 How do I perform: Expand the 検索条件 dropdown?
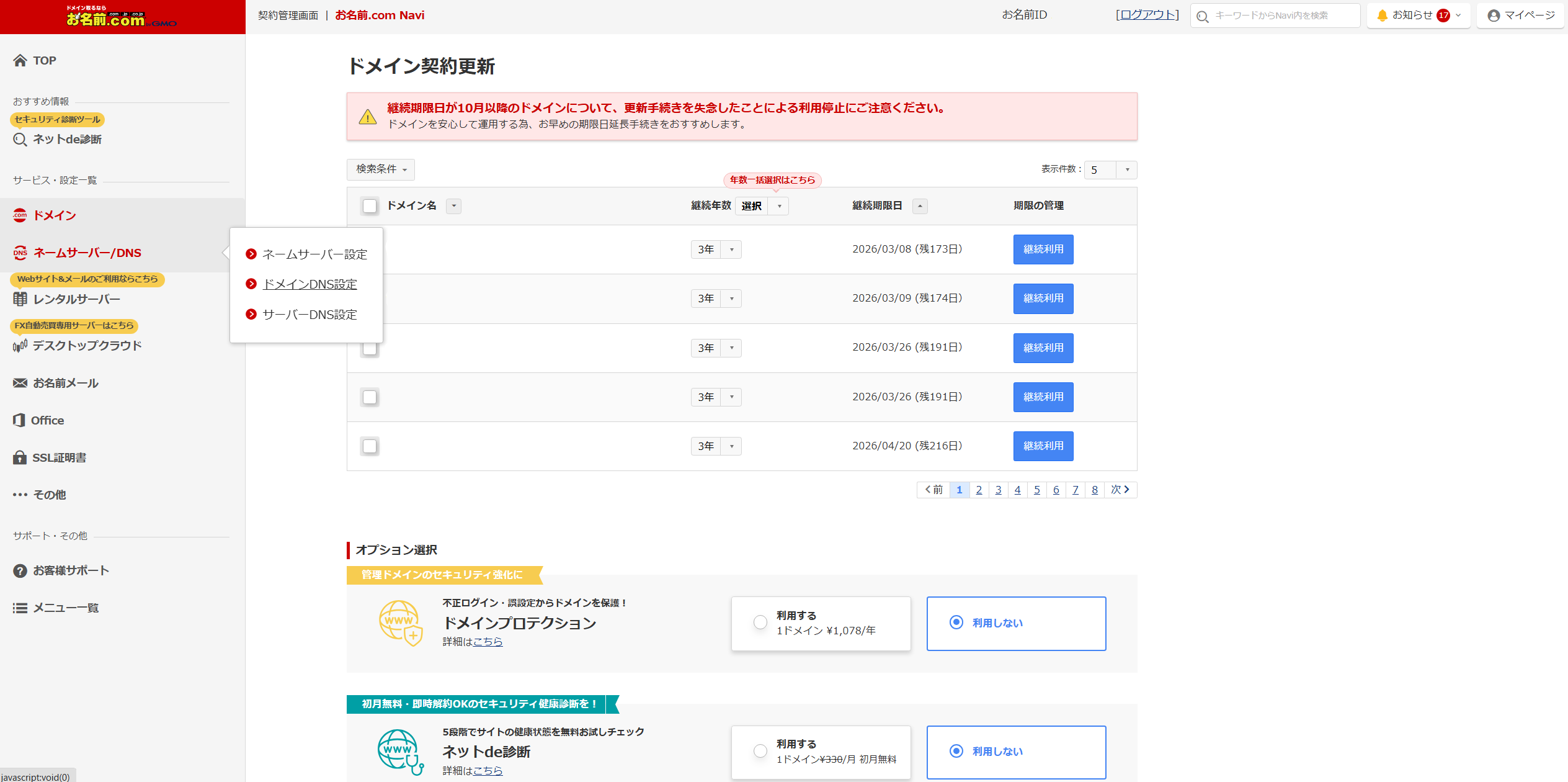click(x=381, y=169)
